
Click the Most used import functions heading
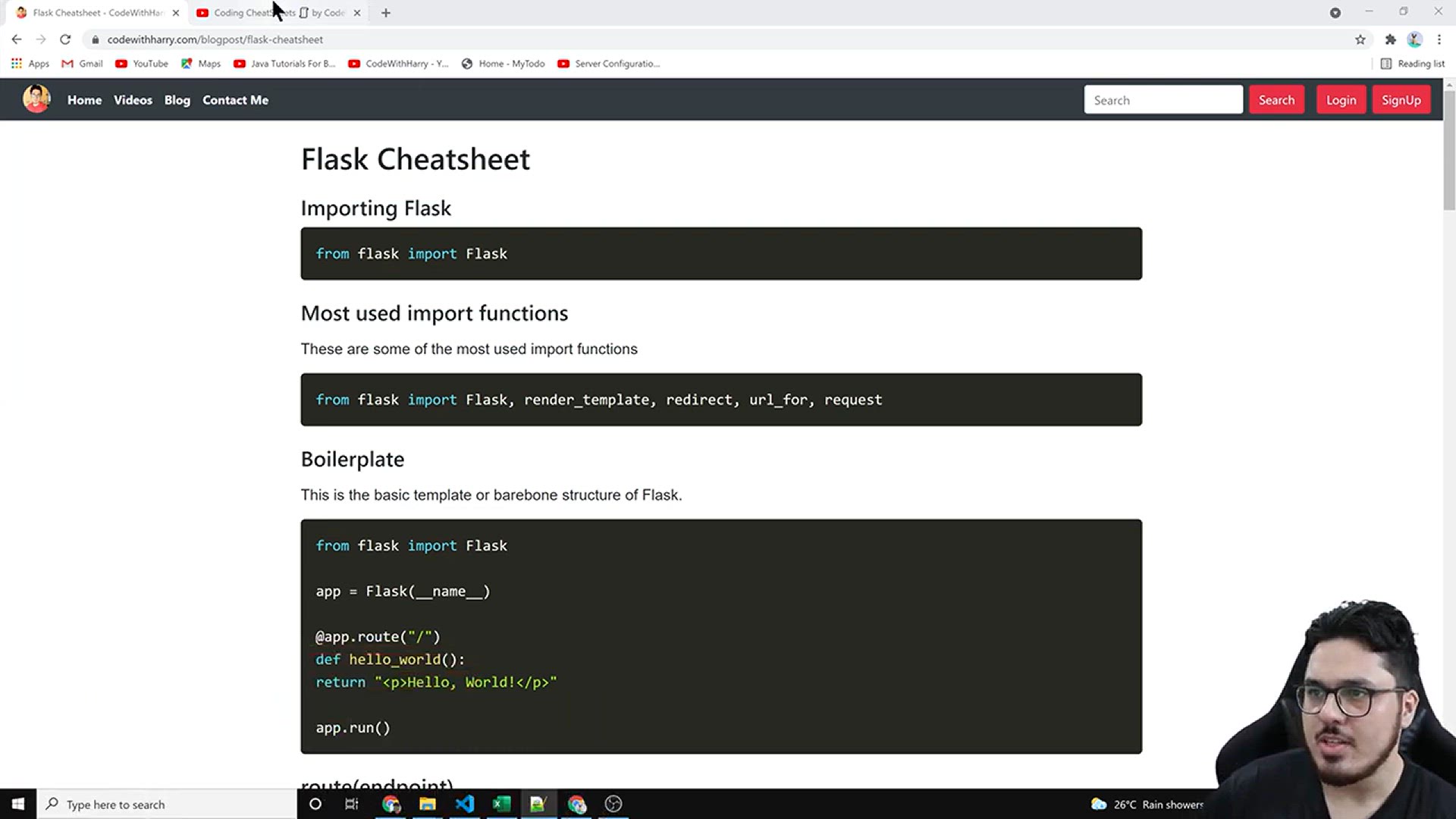(x=435, y=313)
